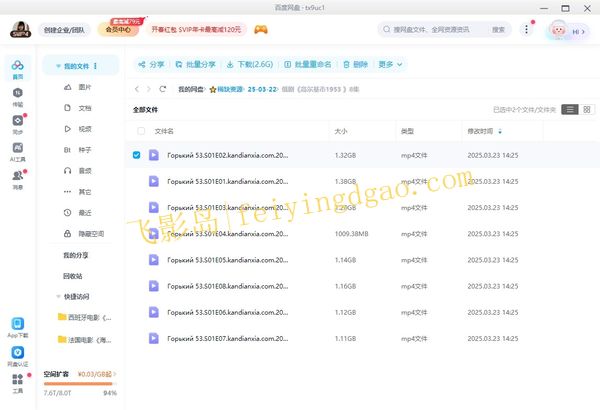This screenshot has width=600, height=410.
Task: Click the 空间扩容 price link
Action: coord(96,374)
